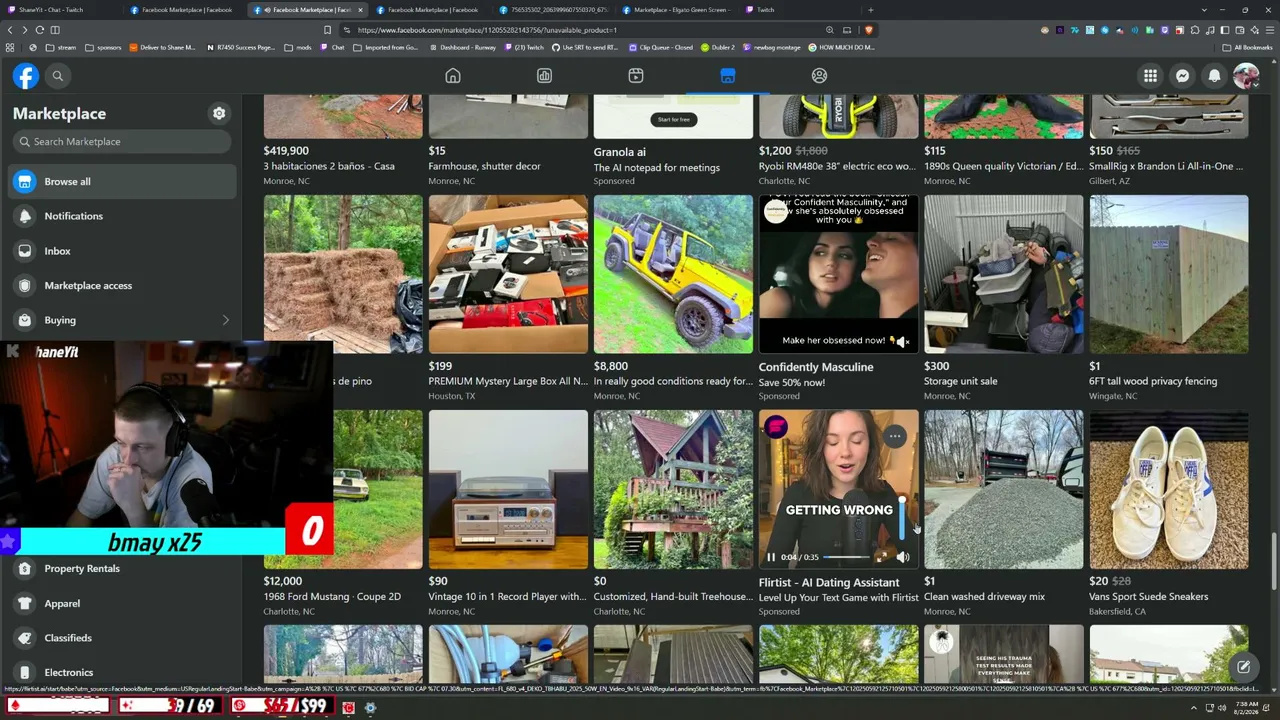Mute the Flirtist ad video speaker

coord(903,557)
